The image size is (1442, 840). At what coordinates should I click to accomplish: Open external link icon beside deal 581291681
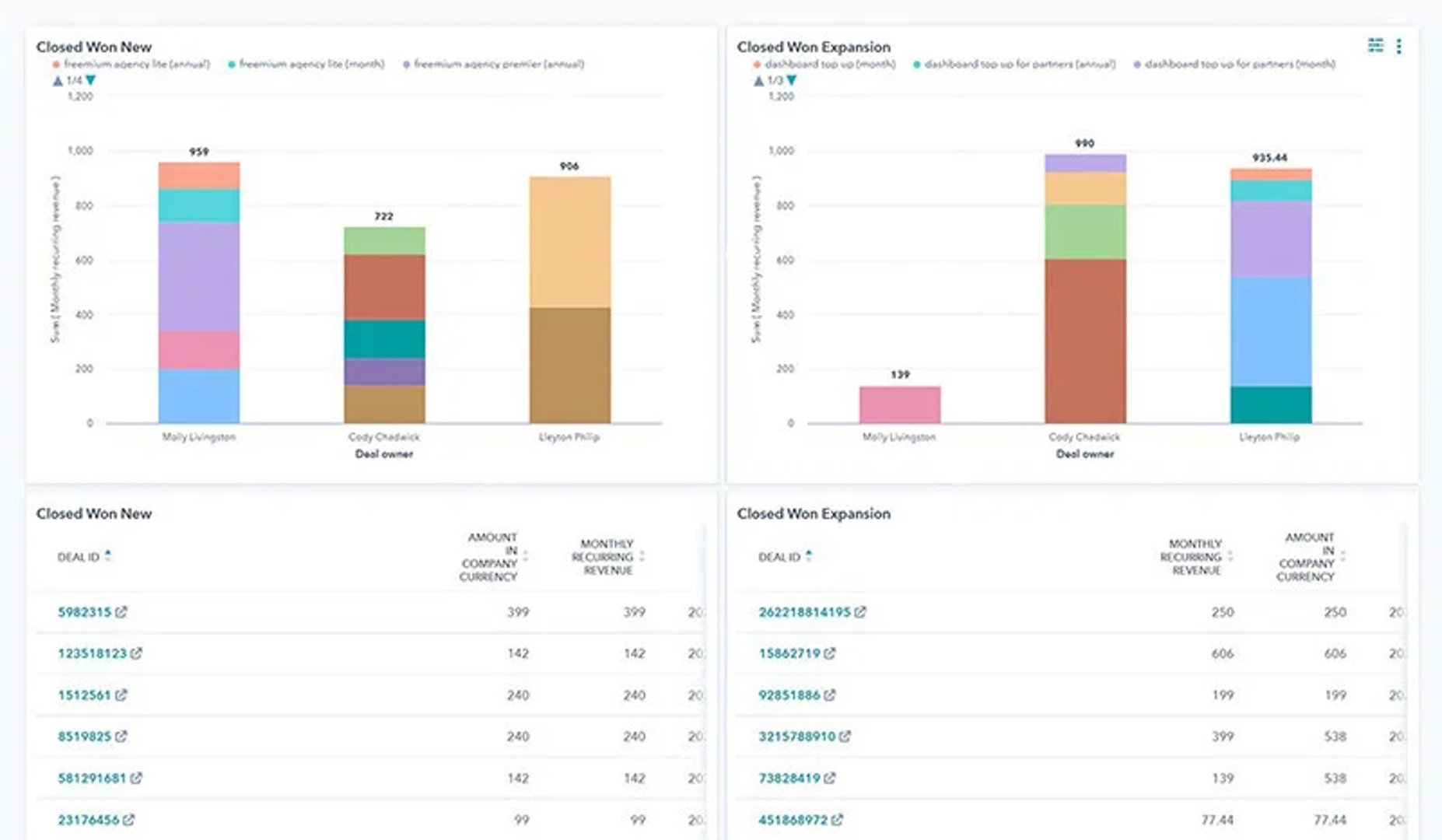(136, 778)
